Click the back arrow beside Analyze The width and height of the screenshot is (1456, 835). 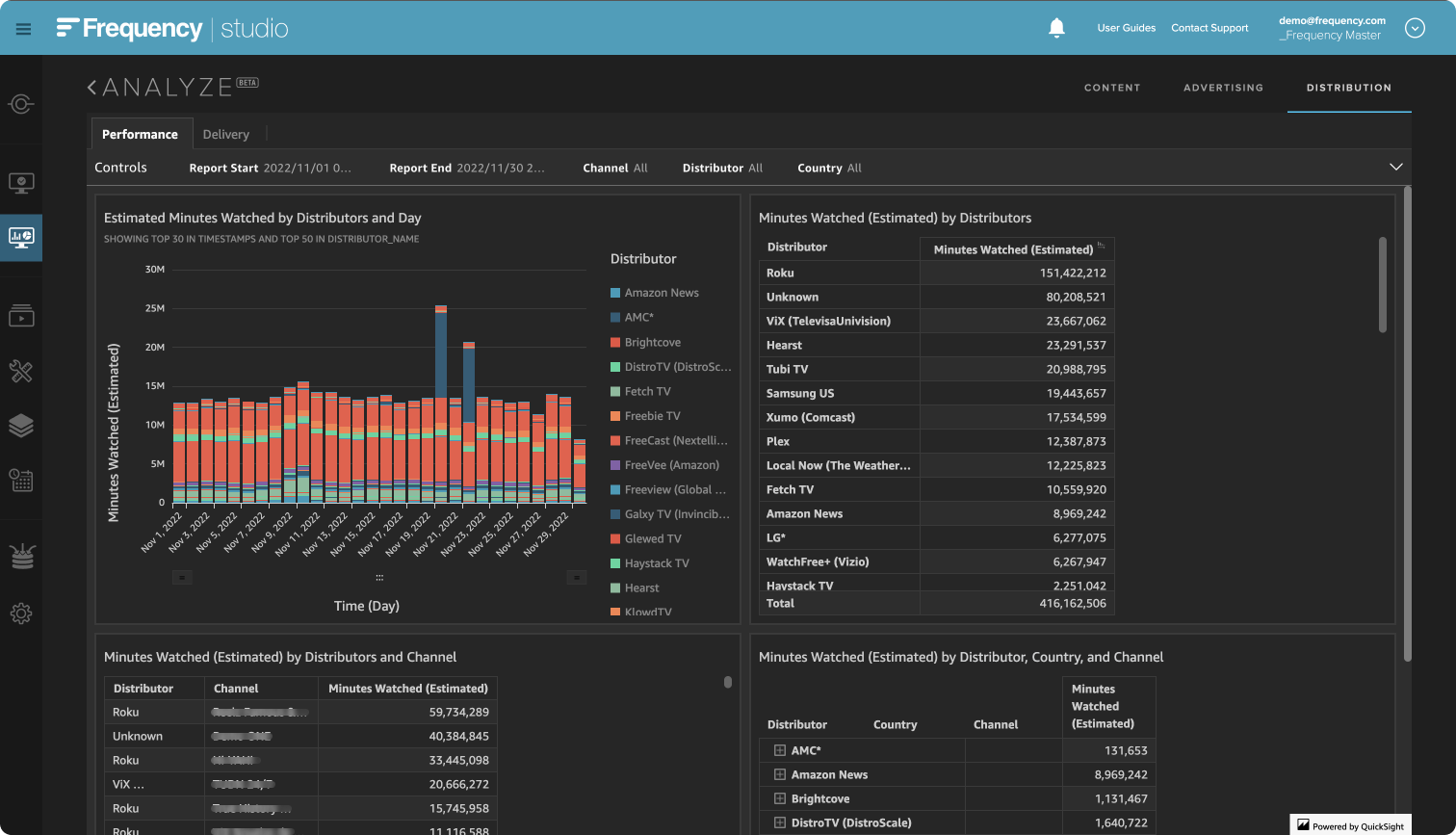click(x=92, y=88)
